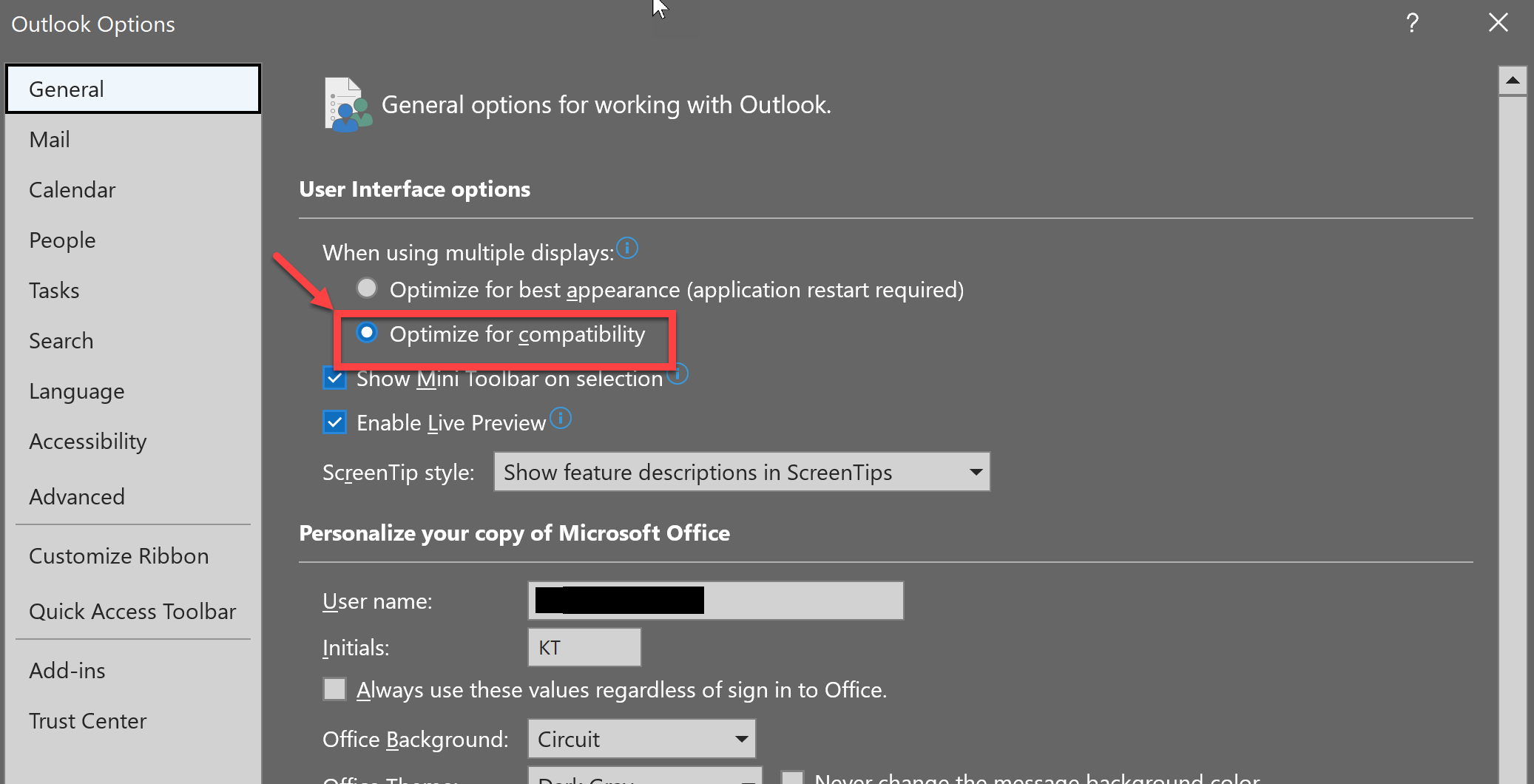1534x784 pixels.
Task: Select Optimize for best appearance
Action: [367, 288]
